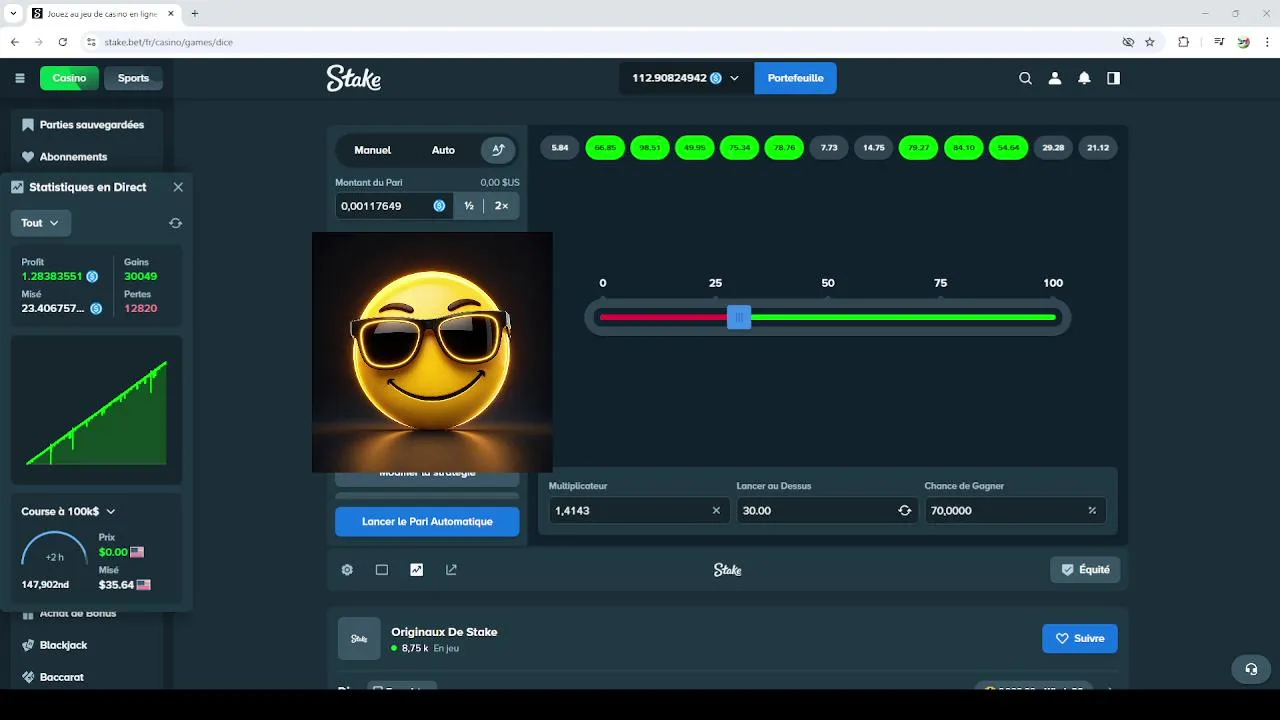Click the dice slider handle
Viewport: 1280px width, 720px height.
click(x=739, y=318)
